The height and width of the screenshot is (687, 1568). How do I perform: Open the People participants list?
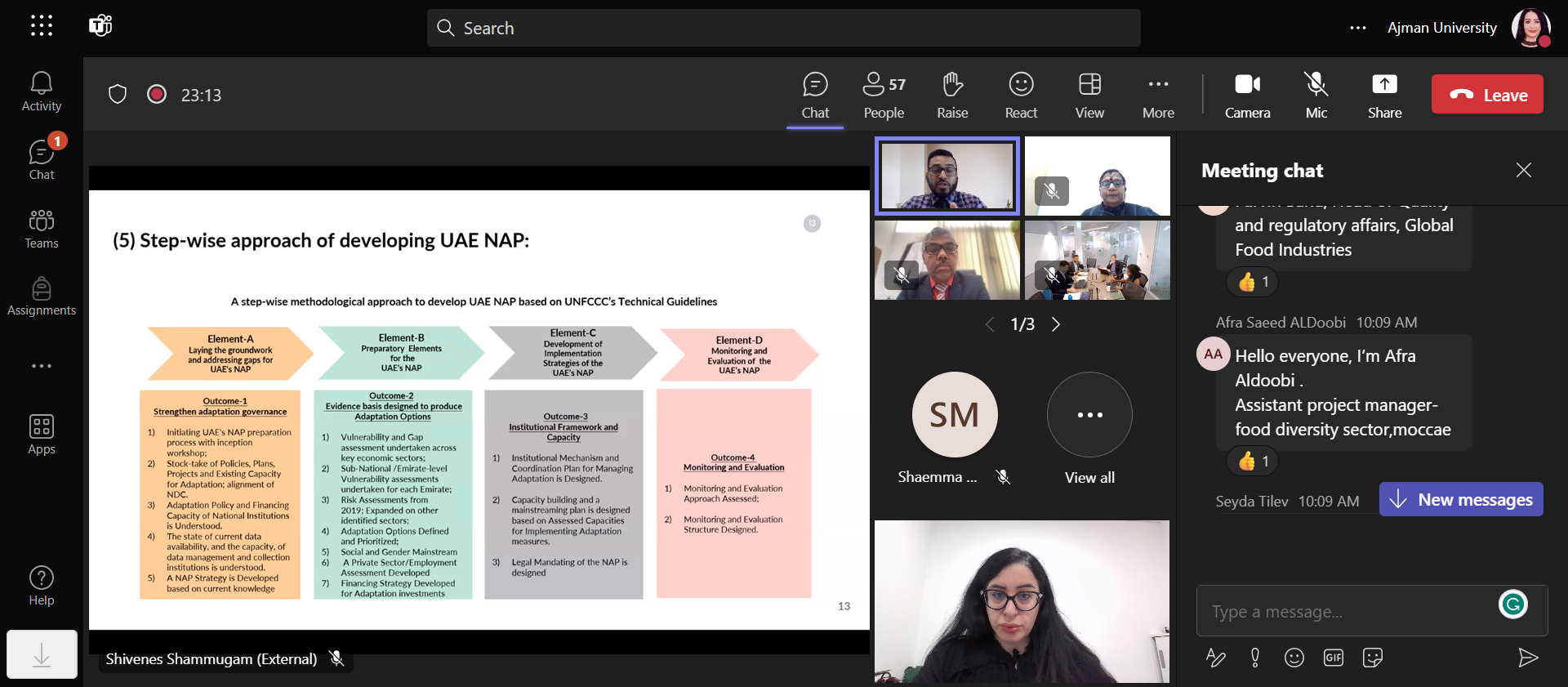pos(884,95)
